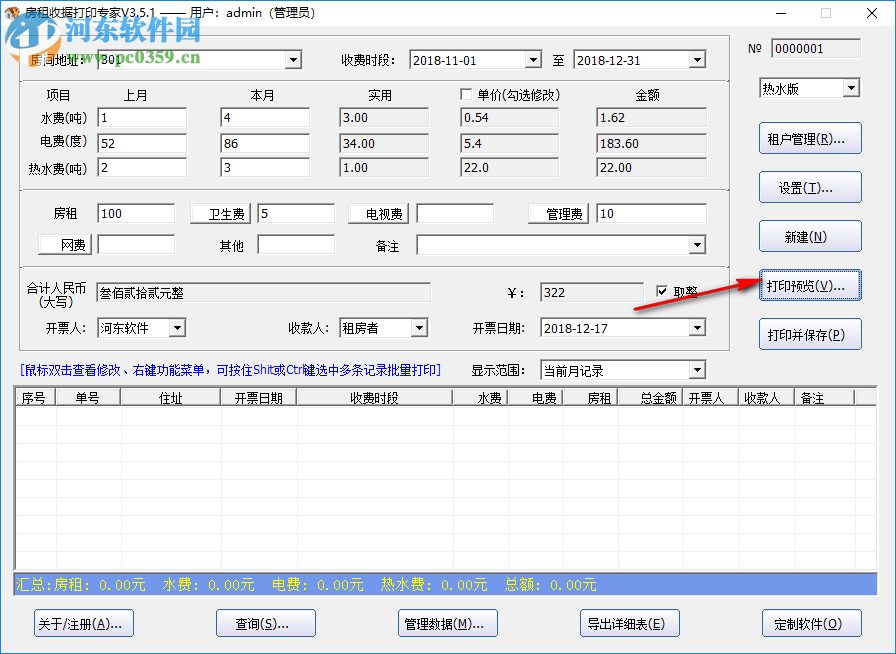Open the 设置(T) settings dialog
The image size is (896, 654).
pyautogui.click(x=809, y=187)
